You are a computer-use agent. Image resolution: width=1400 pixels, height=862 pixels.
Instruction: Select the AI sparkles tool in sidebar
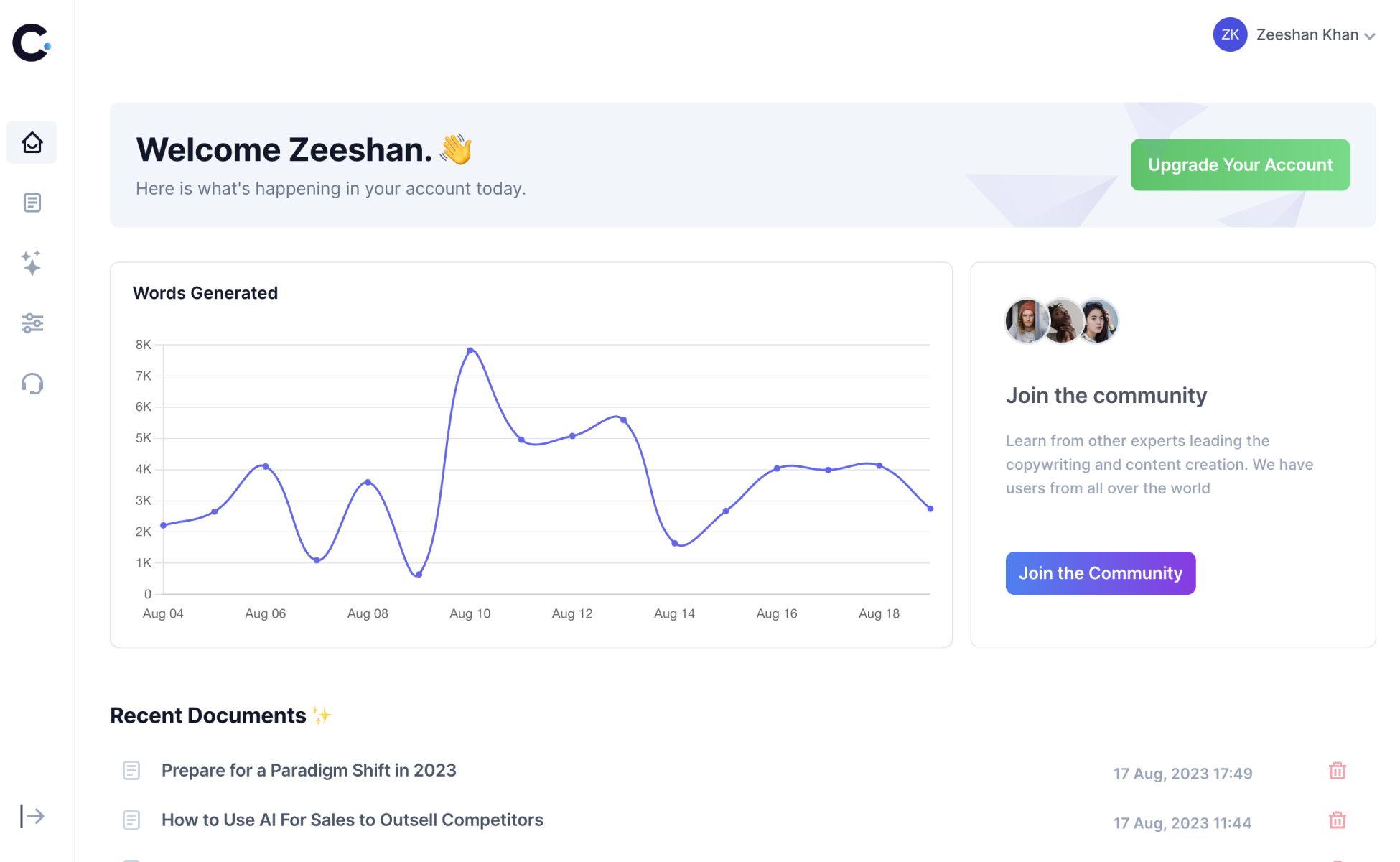tap(32, 264)
